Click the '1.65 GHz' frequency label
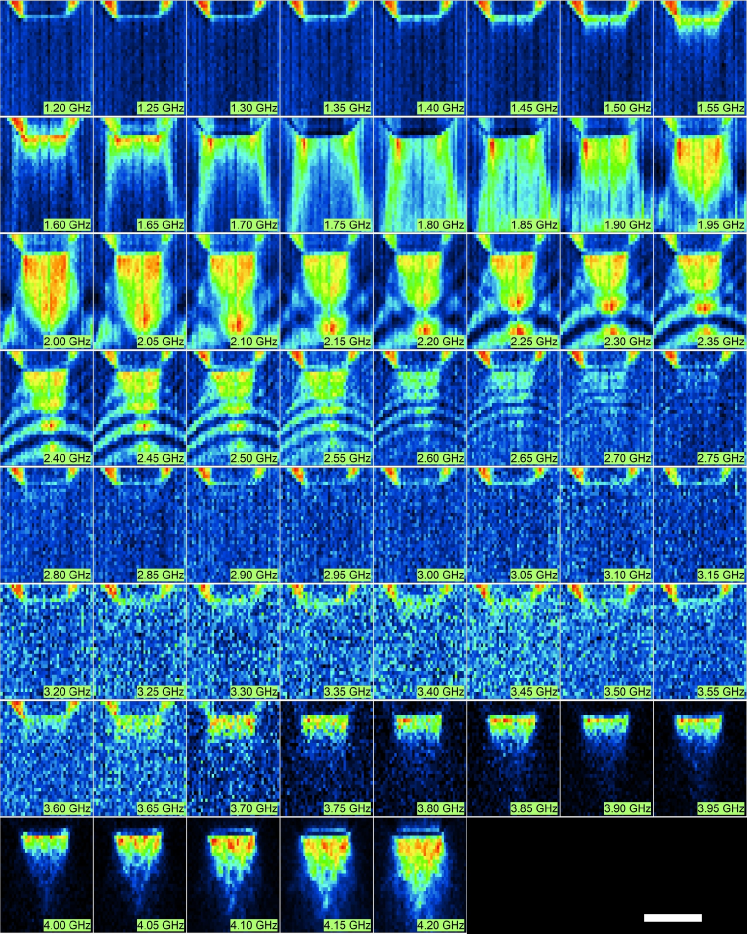This screenshot has height=934, width=747. pos(160,225)
